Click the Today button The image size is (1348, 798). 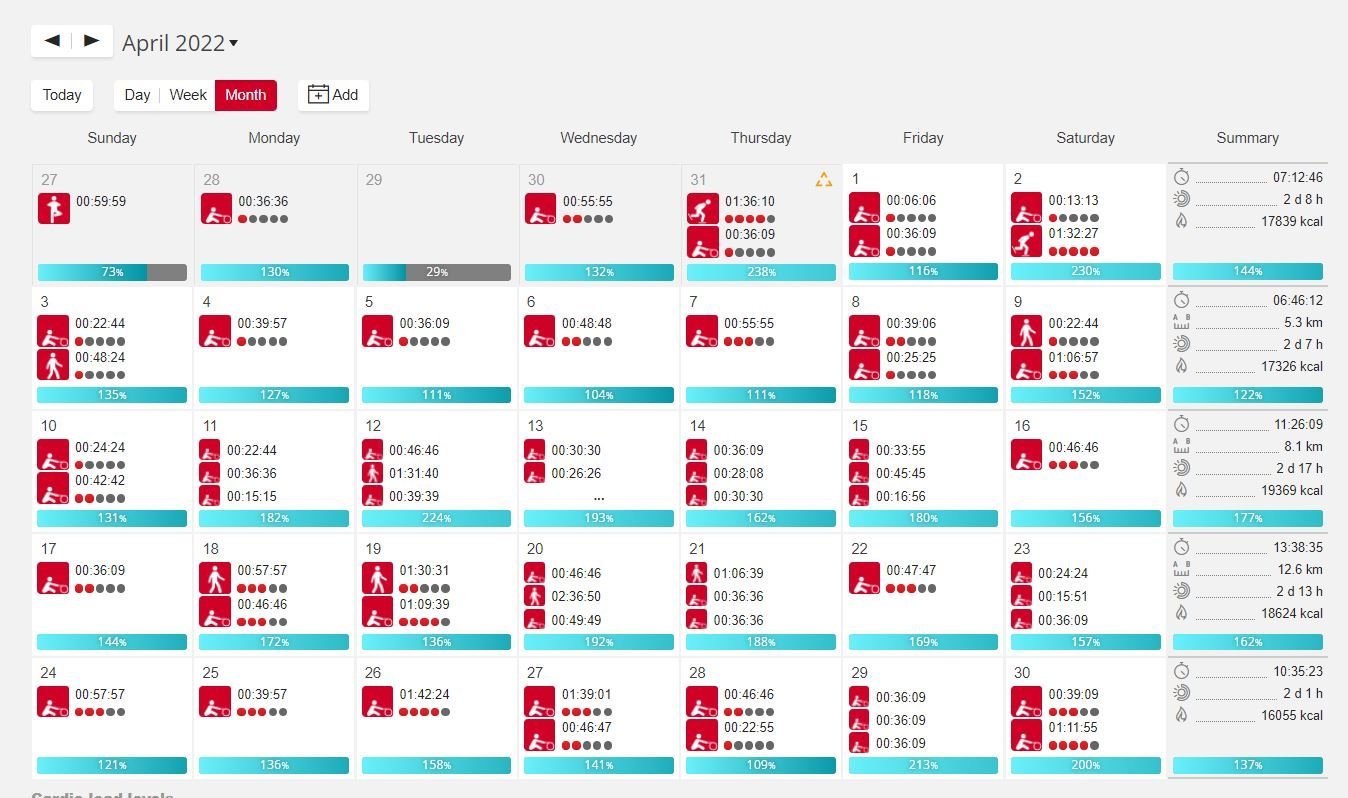62,95
